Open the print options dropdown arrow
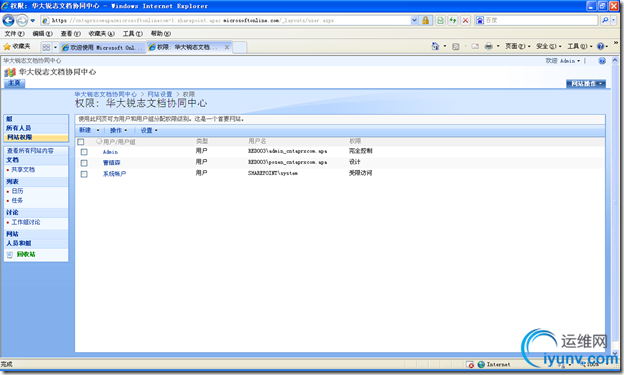This screenshot has width=624, height=375. pos(498,47)
